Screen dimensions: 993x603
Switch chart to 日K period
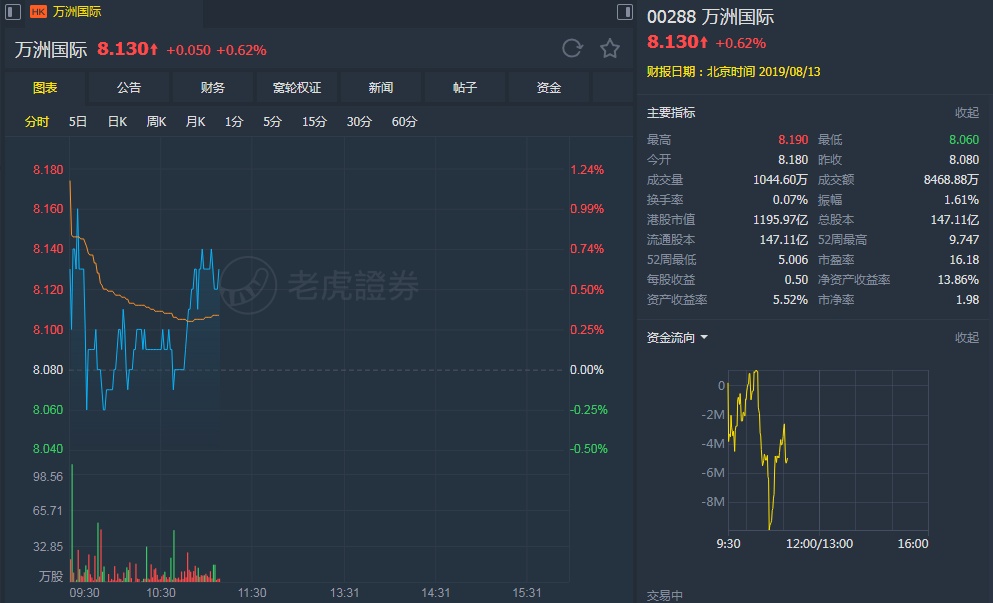(x=117, y=122)
